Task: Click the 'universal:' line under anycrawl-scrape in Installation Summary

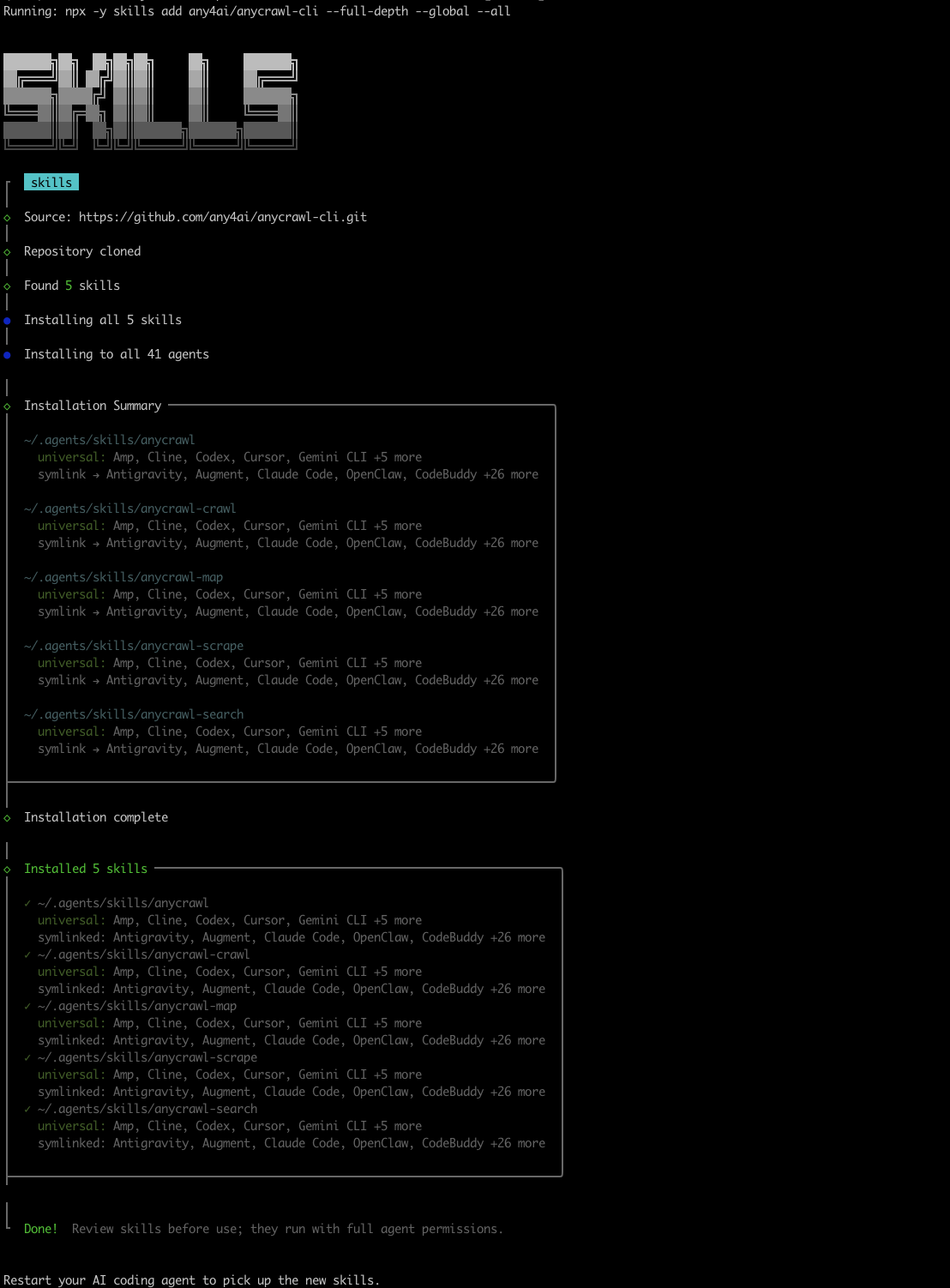Action: pyautogui.click(x=230, y=663)
